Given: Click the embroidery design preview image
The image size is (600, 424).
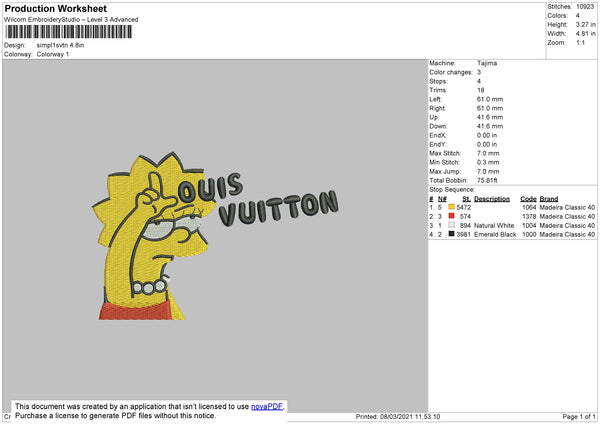Looking at the screenshot, I should (215, 236).
